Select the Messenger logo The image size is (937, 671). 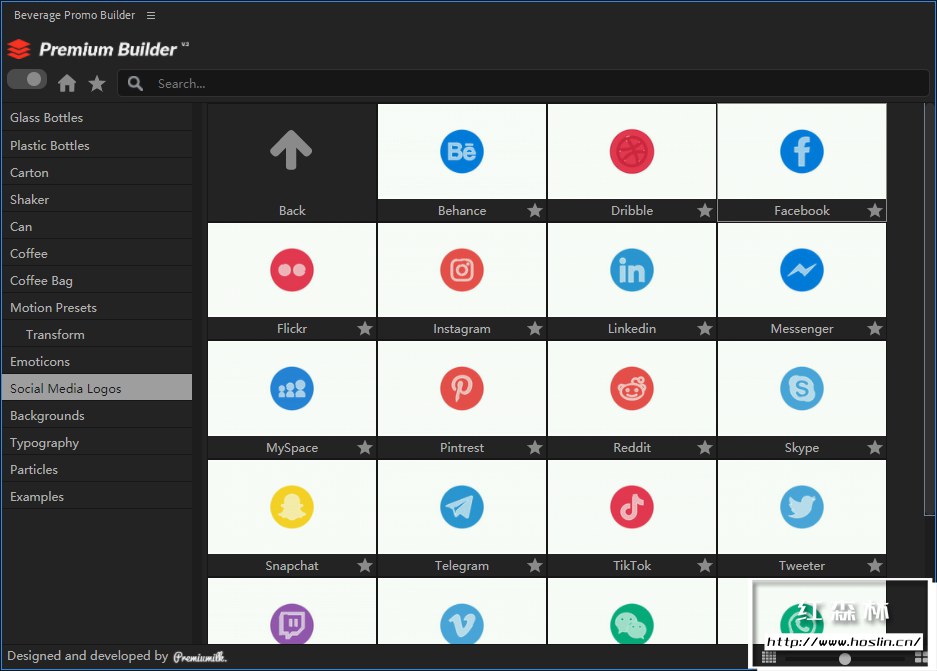click(801, 270)
